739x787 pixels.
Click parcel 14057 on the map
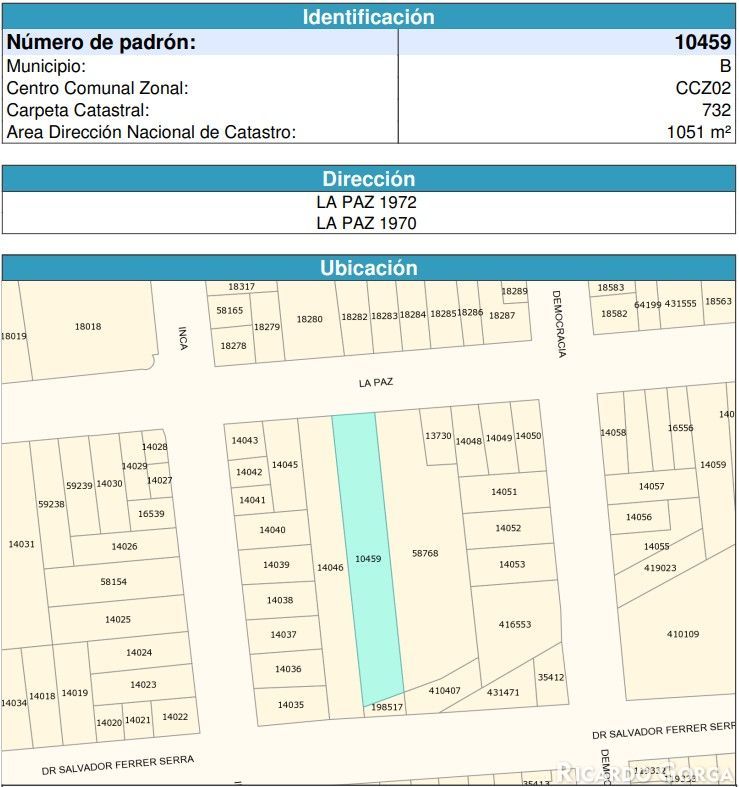[651, 486]
